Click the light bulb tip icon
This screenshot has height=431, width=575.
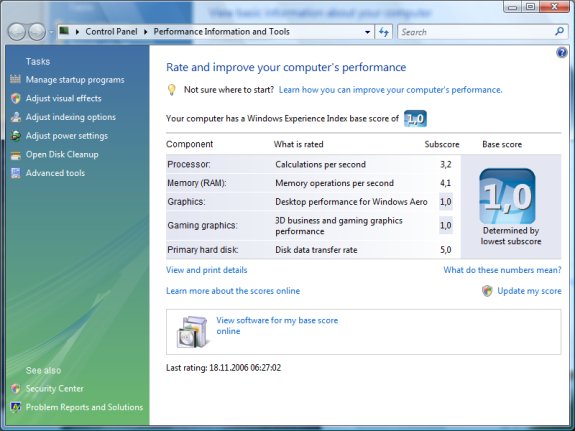pyautogui.click(x=172, y=90)
